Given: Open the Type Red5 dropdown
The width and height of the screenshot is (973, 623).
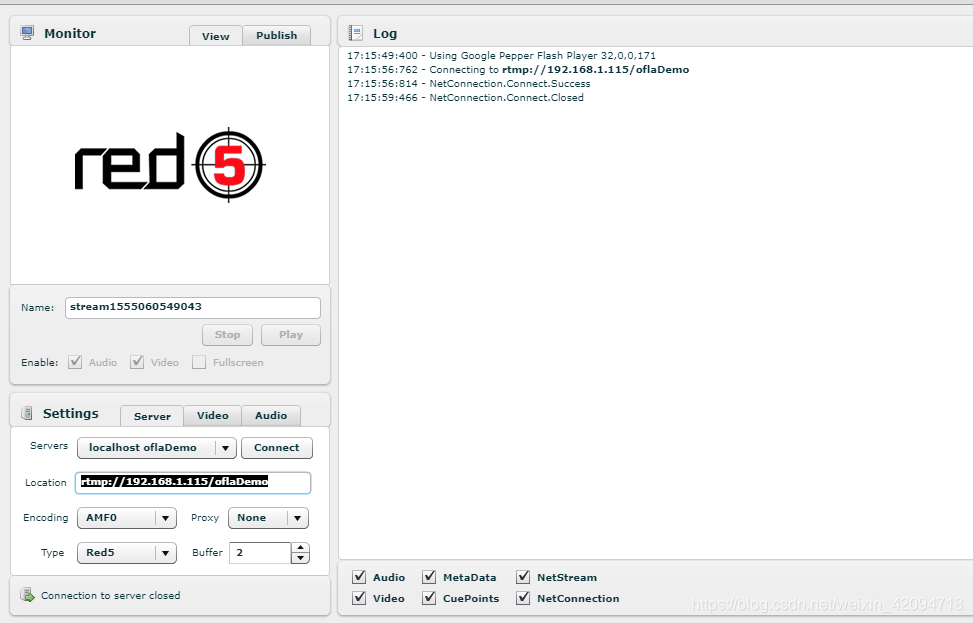Looking at the screenshot, I should click(x=127, y=553).
